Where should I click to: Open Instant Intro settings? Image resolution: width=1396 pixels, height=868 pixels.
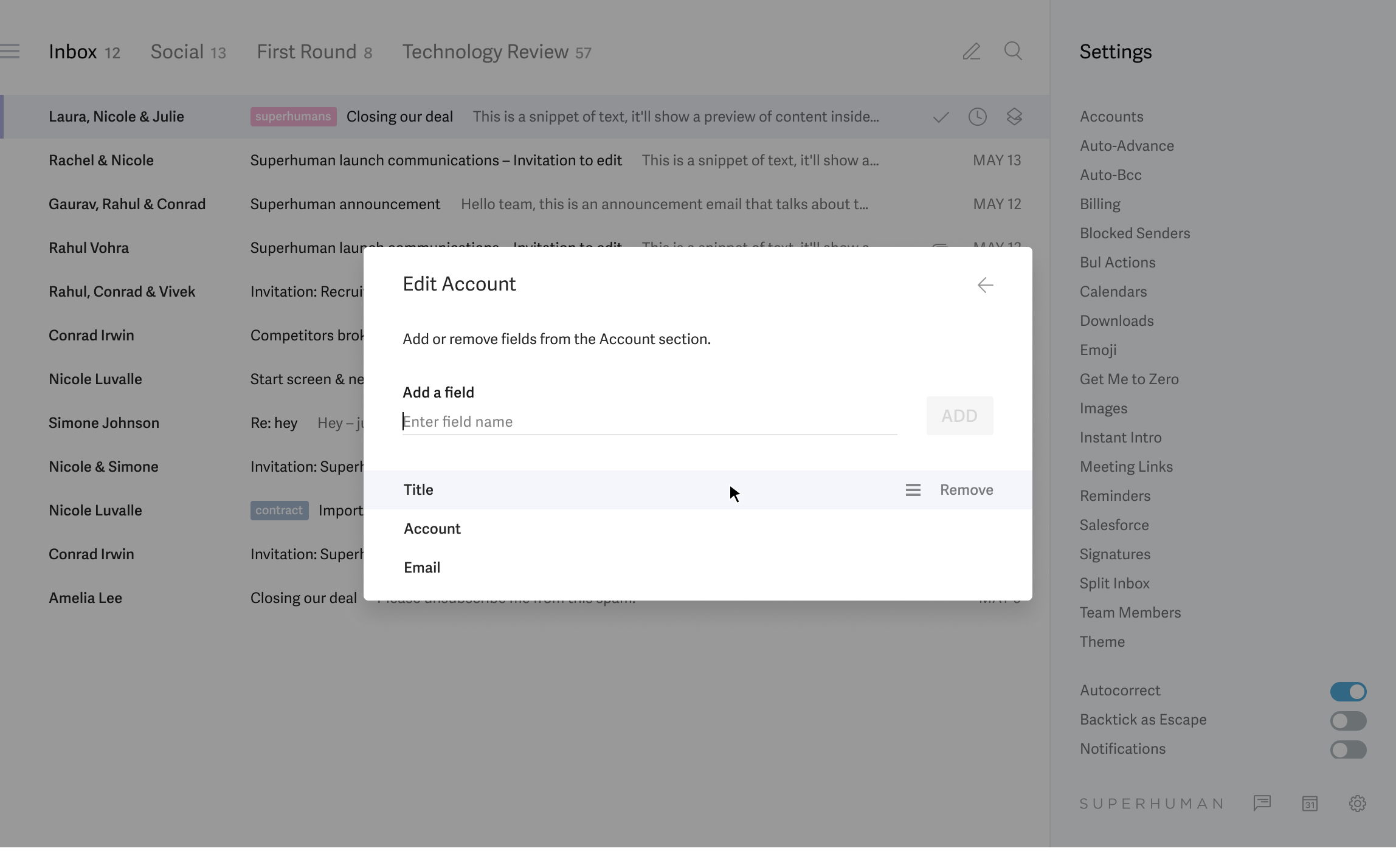pos(1121,438)
